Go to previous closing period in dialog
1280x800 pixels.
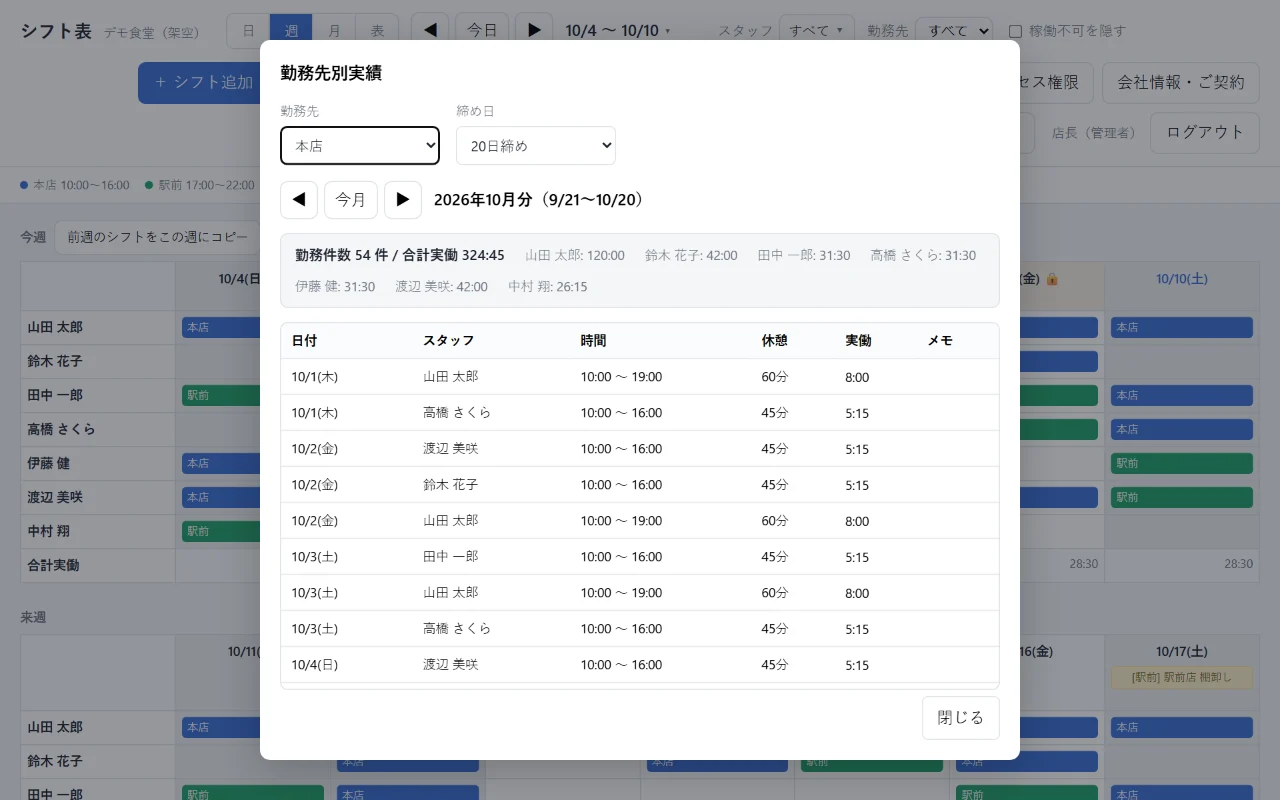pos(299,200)
